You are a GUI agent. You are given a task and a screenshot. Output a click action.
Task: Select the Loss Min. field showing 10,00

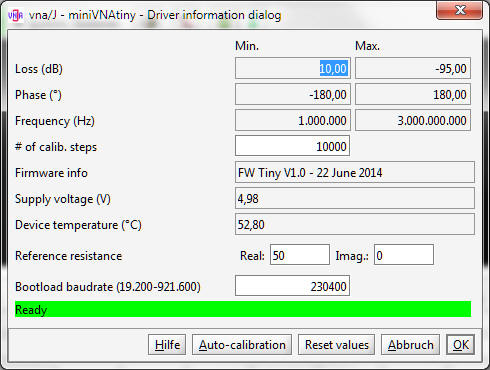click(293, 68)
